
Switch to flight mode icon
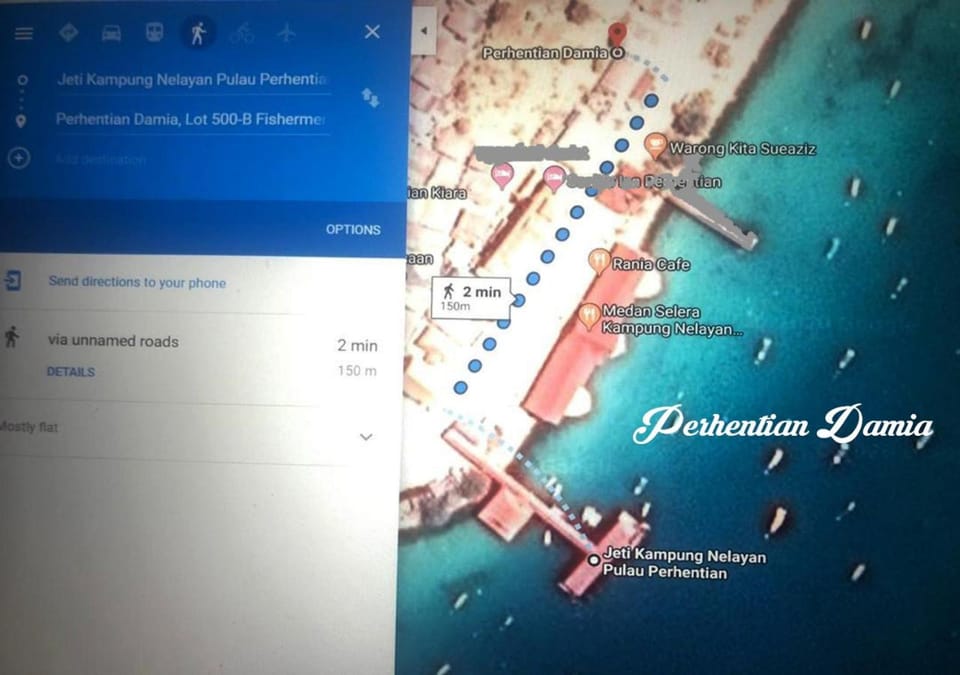coord(286,32)
